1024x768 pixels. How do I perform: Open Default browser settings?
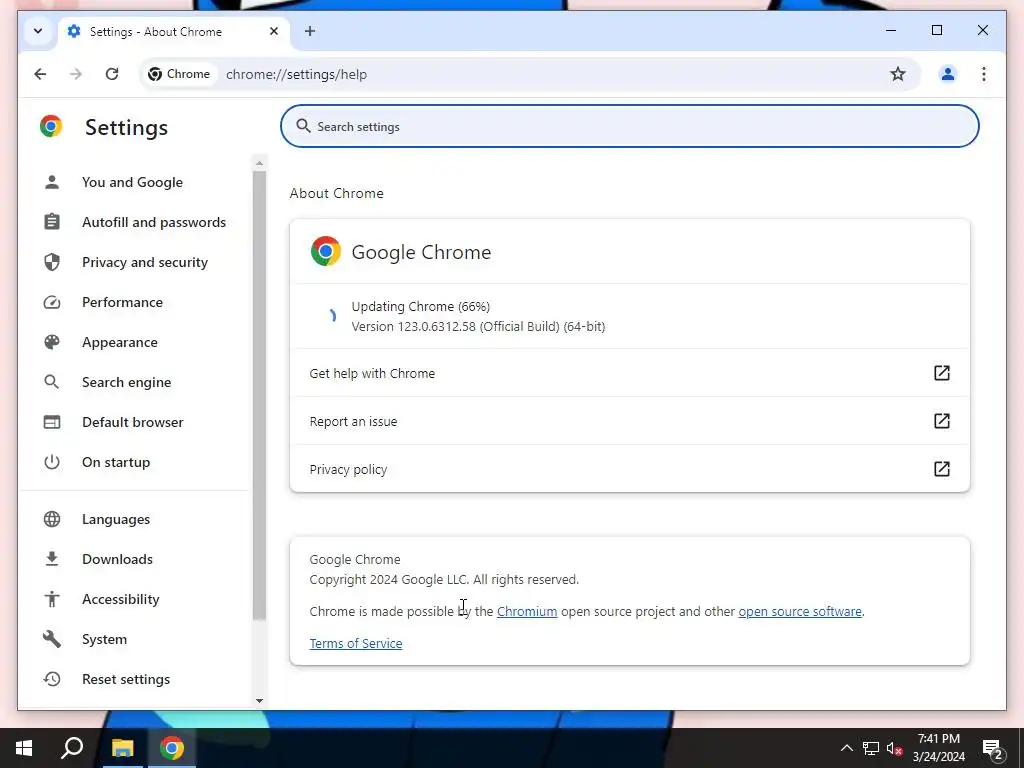[133, 422]
